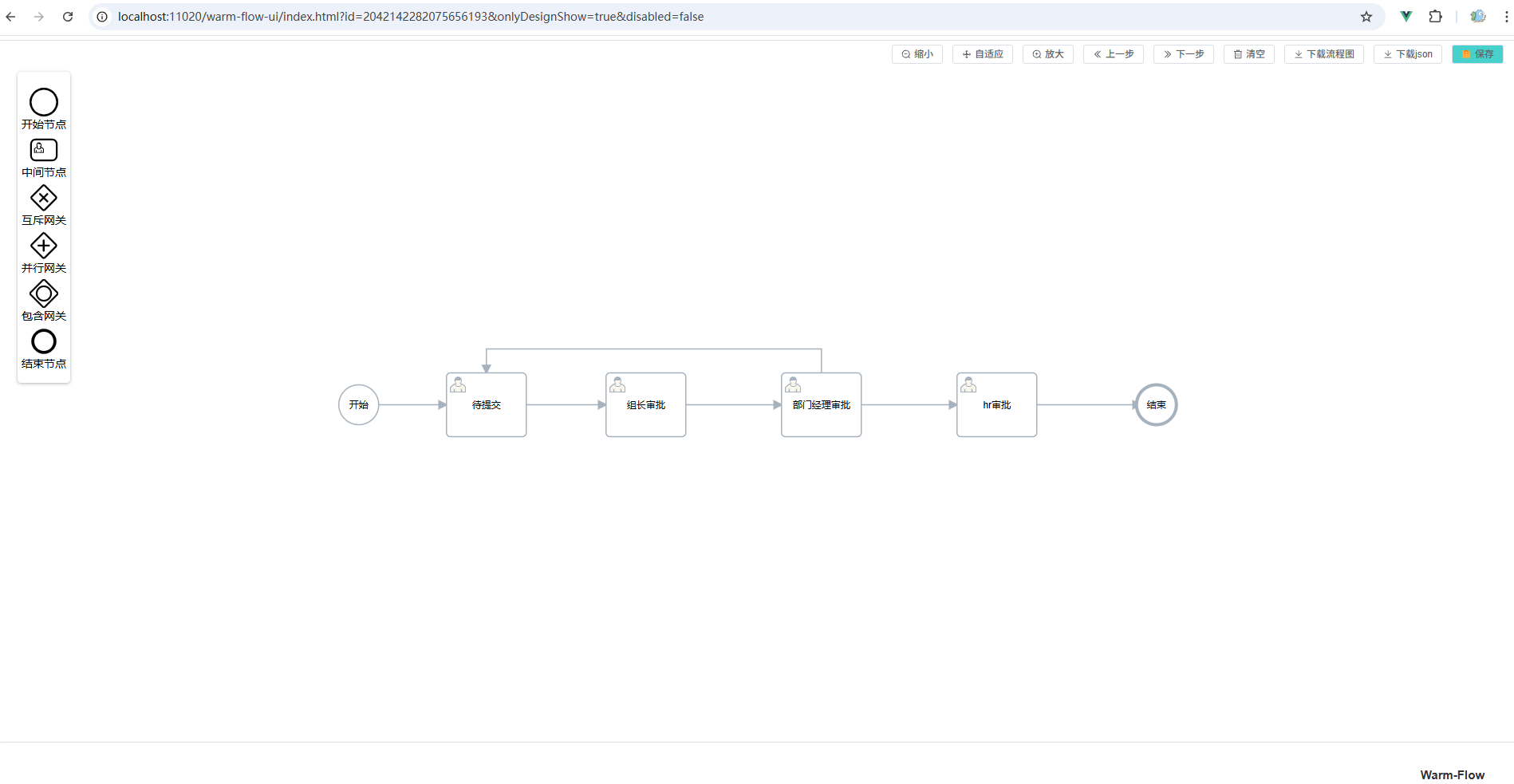Choose the 结束节点 end node icon

point(44,341)
